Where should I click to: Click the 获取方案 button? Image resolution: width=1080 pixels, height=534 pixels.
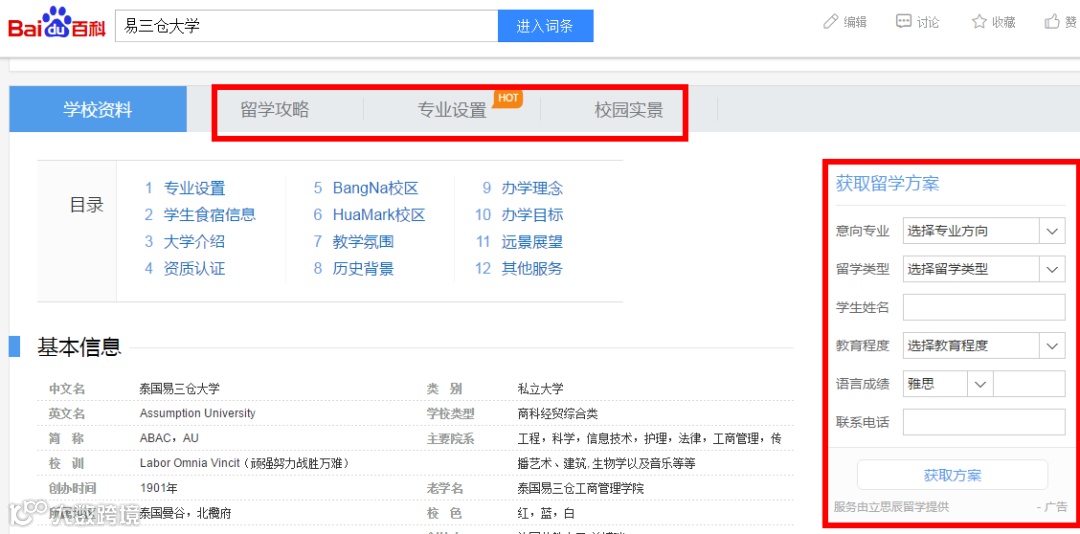(952, 475)
